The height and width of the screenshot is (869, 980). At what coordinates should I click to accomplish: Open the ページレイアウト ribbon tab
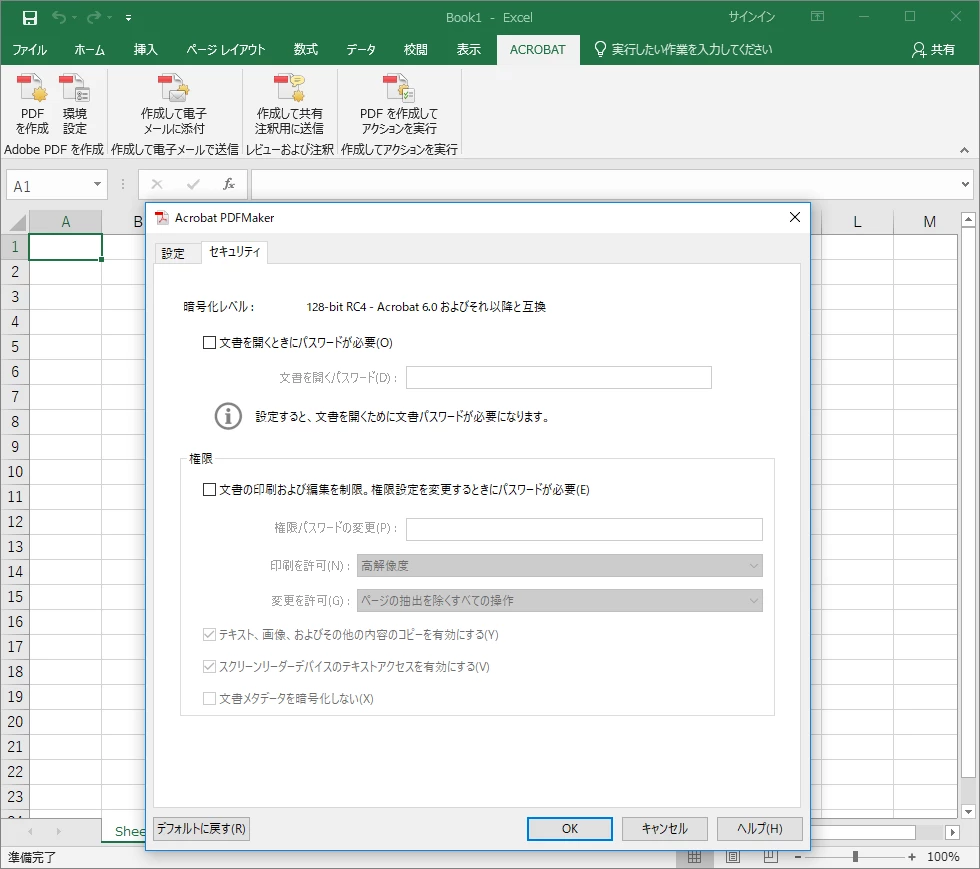click(226, 49)
